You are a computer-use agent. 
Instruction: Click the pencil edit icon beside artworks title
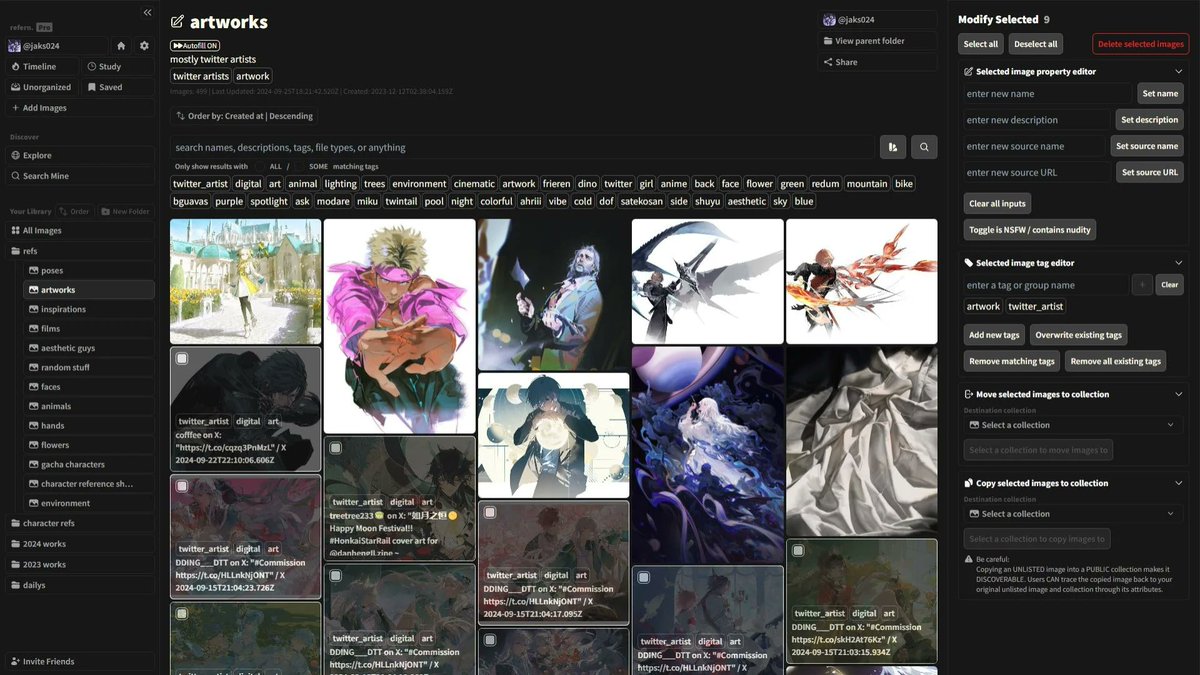click(178, 22)
